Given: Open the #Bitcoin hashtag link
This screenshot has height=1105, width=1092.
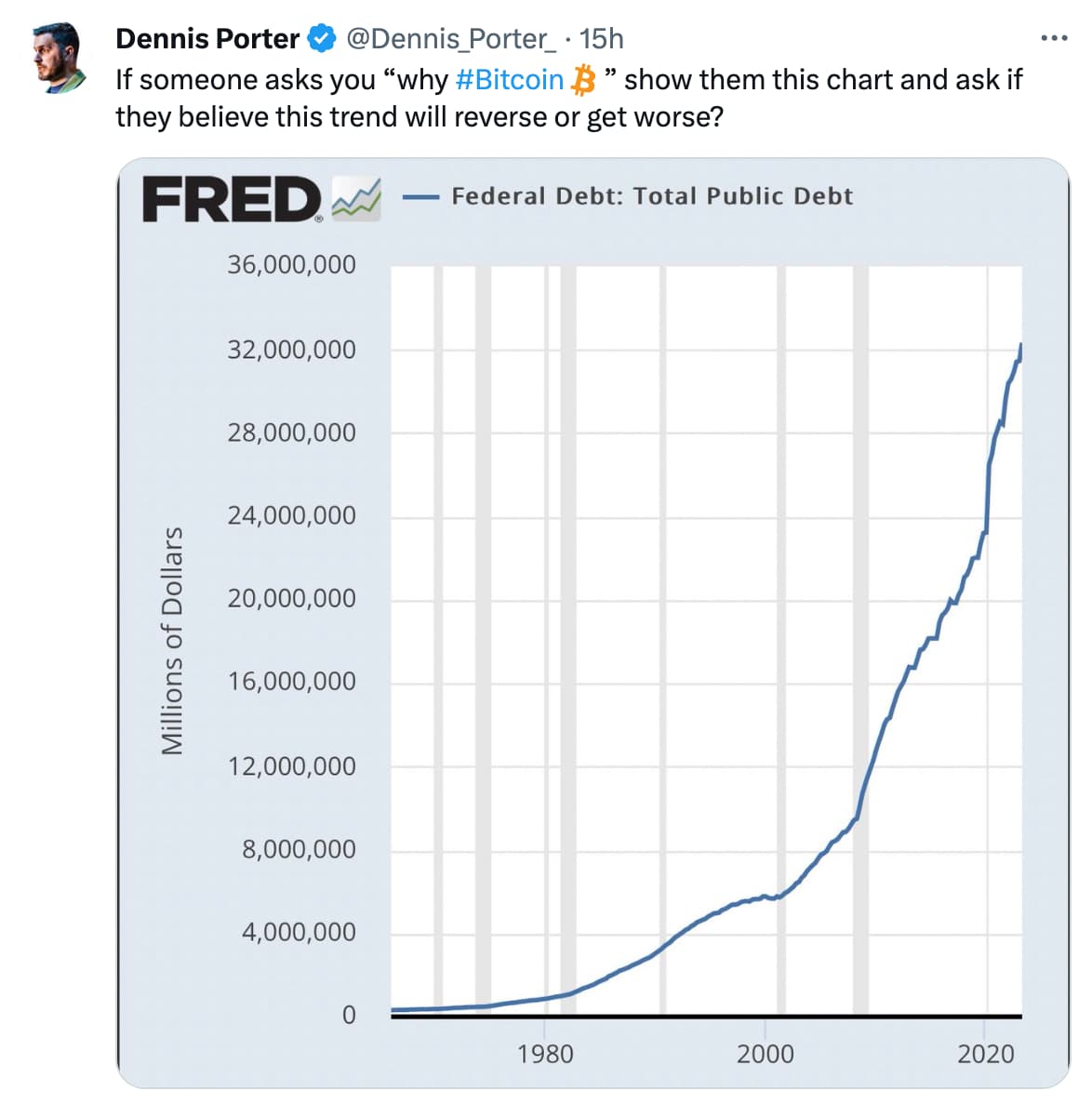Looking at the screenshot, I should coord(510,80).
